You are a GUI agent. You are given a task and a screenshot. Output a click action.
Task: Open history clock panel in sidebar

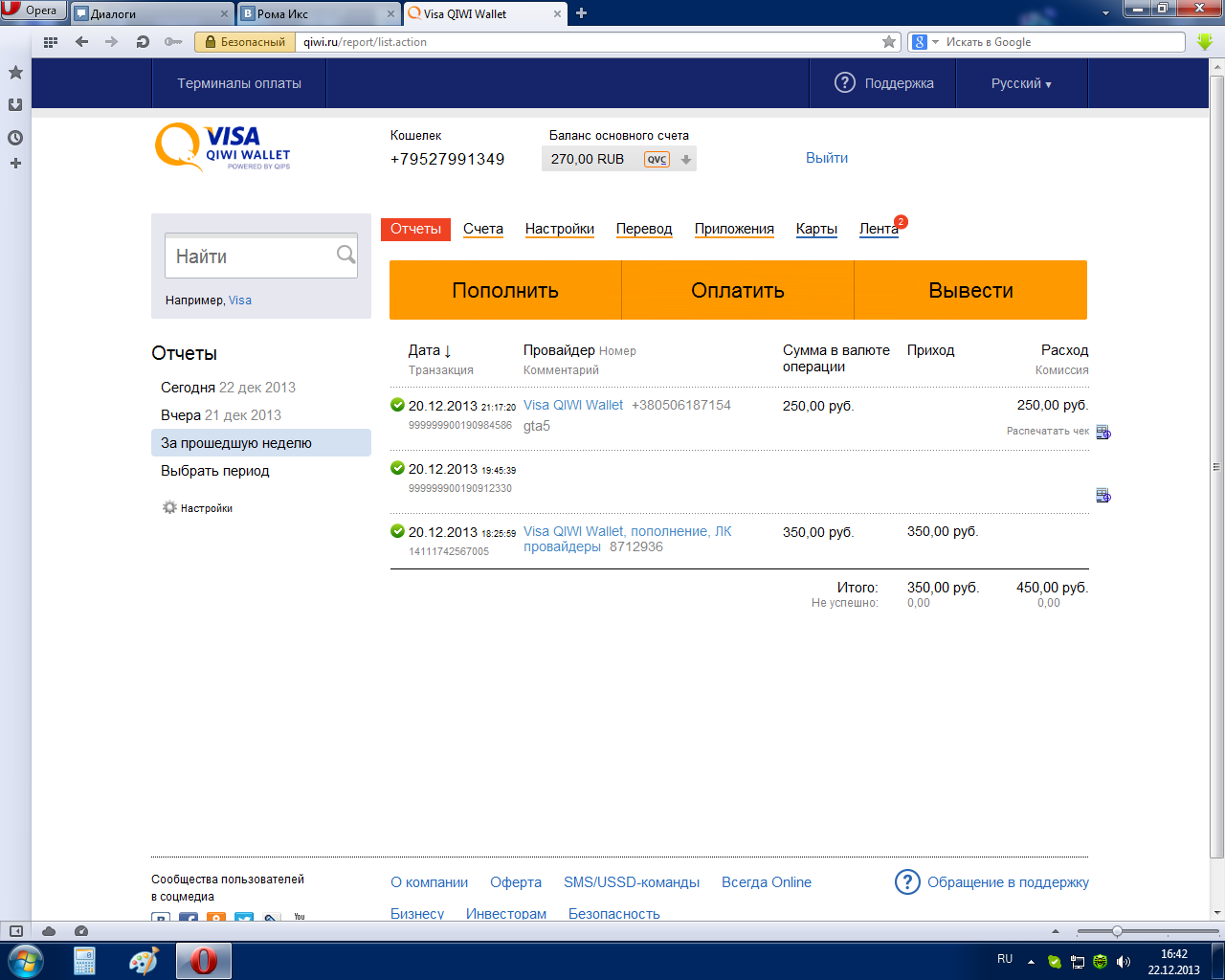click(15, 138)
